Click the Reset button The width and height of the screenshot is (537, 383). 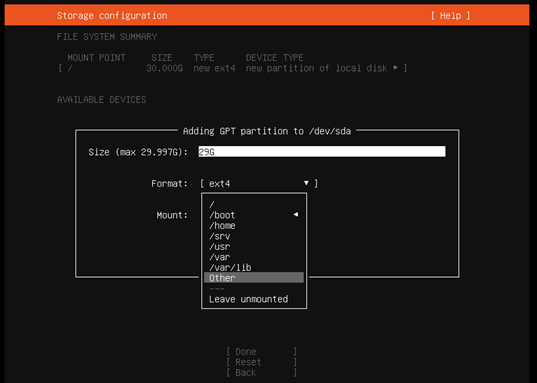pos(261,362)
